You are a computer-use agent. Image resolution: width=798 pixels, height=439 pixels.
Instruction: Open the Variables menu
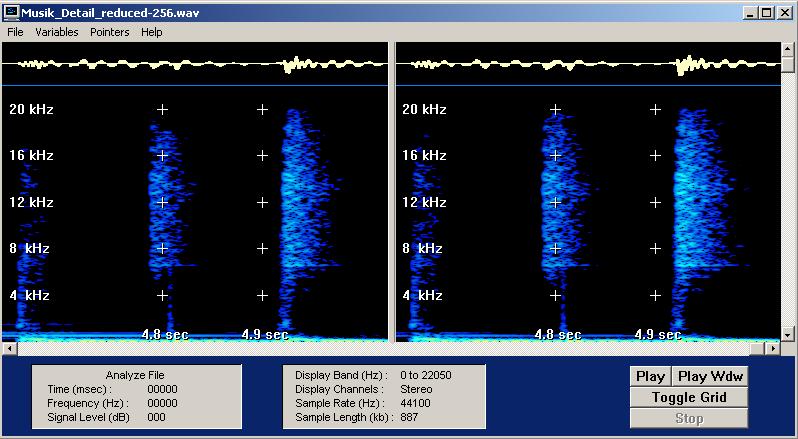(x=57, y=32)
